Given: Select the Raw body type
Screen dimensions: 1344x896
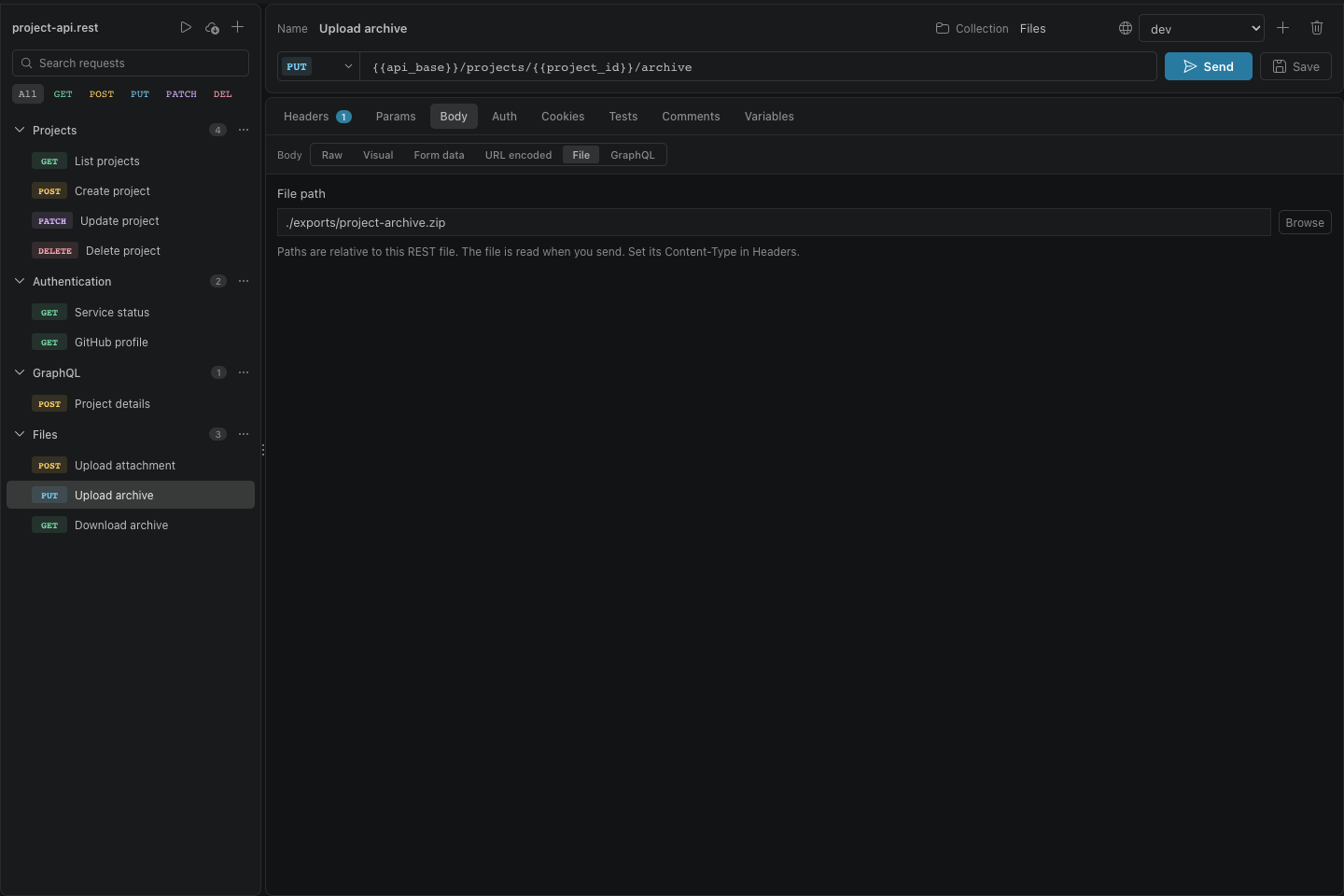Looking at the screenshot, I should (x=332, y=155).
